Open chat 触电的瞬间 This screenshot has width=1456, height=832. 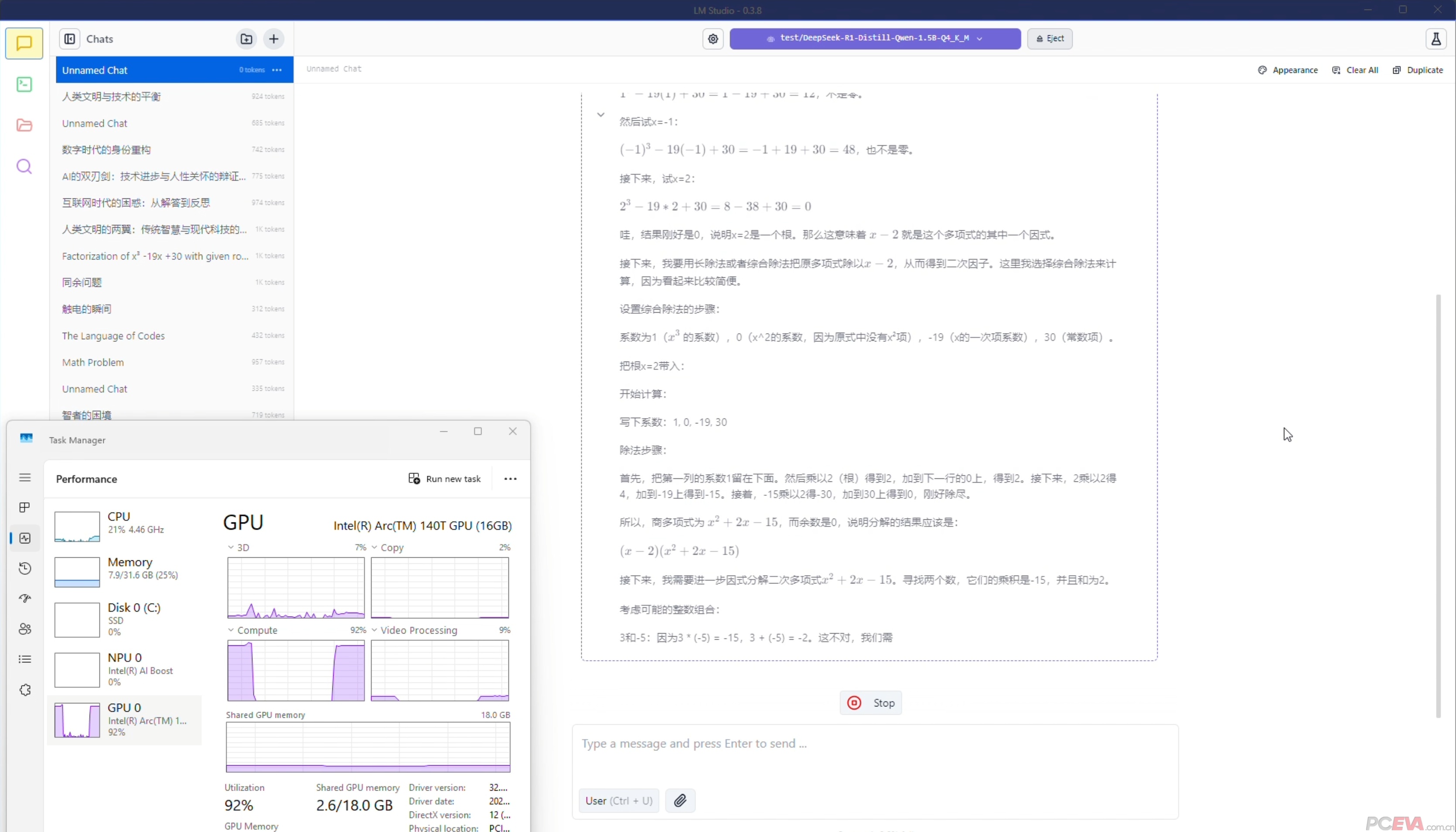point(174,309)
